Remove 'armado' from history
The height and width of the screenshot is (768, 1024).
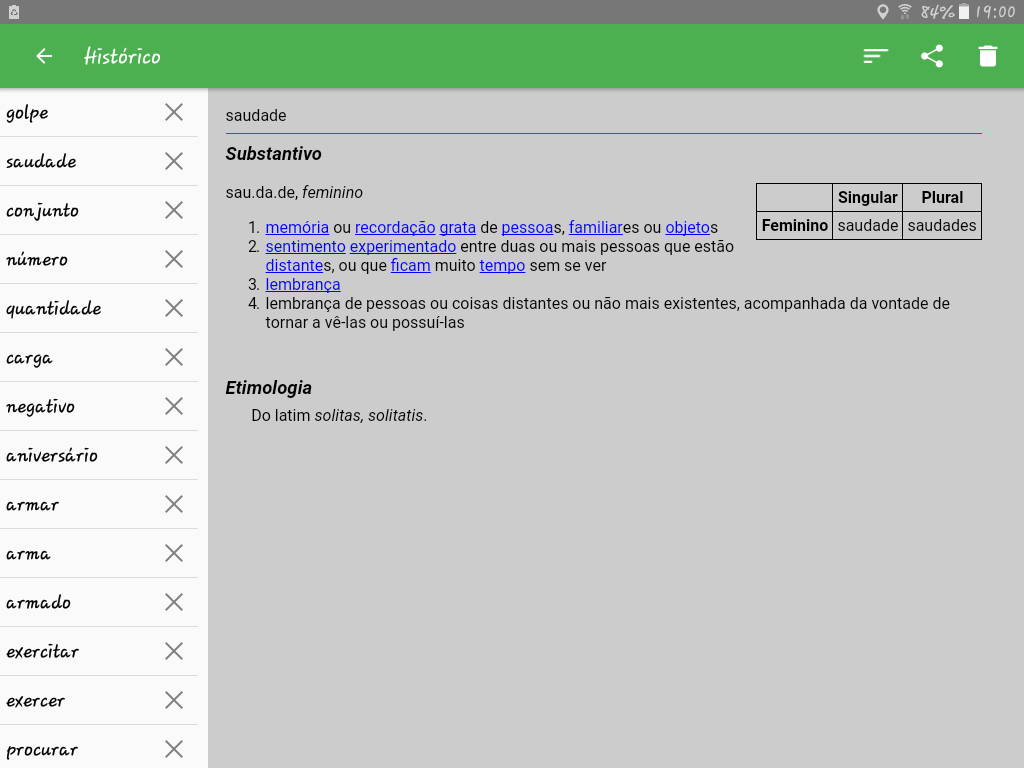point(174,602)
